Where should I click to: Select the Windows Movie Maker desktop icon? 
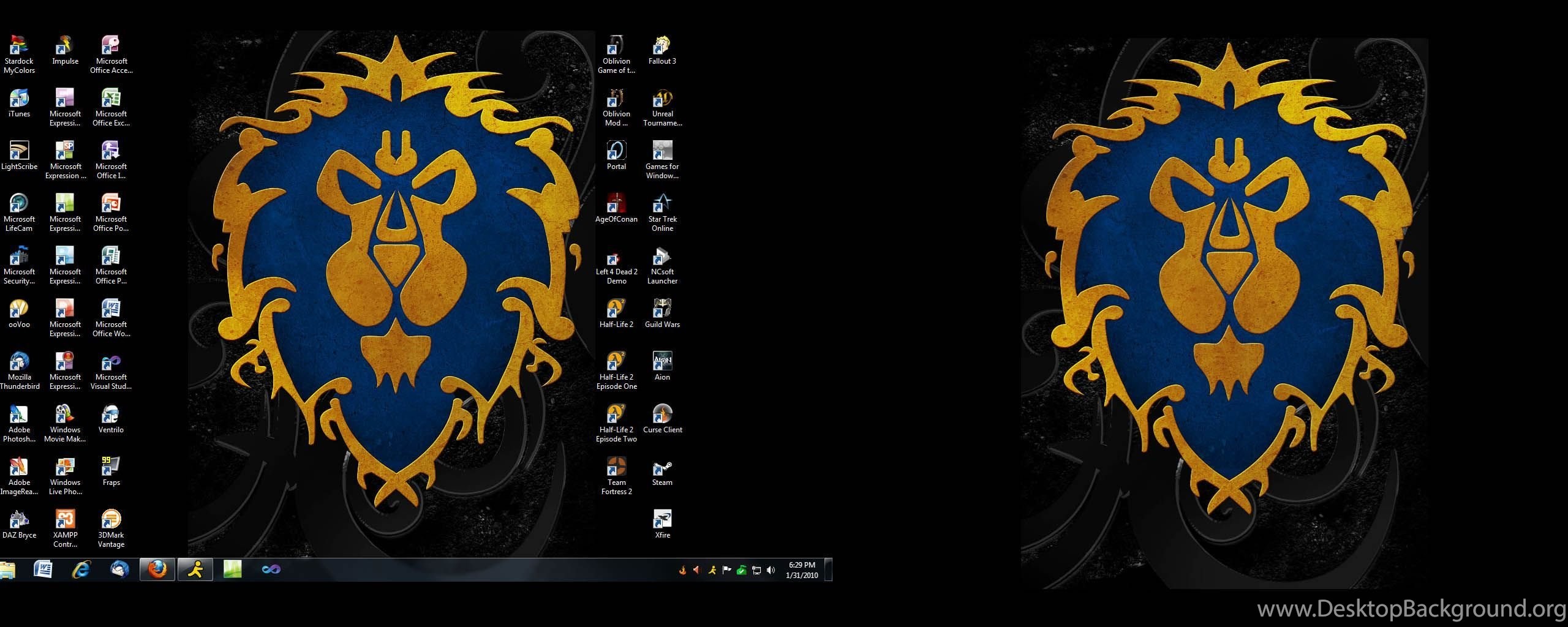(65, 423)
